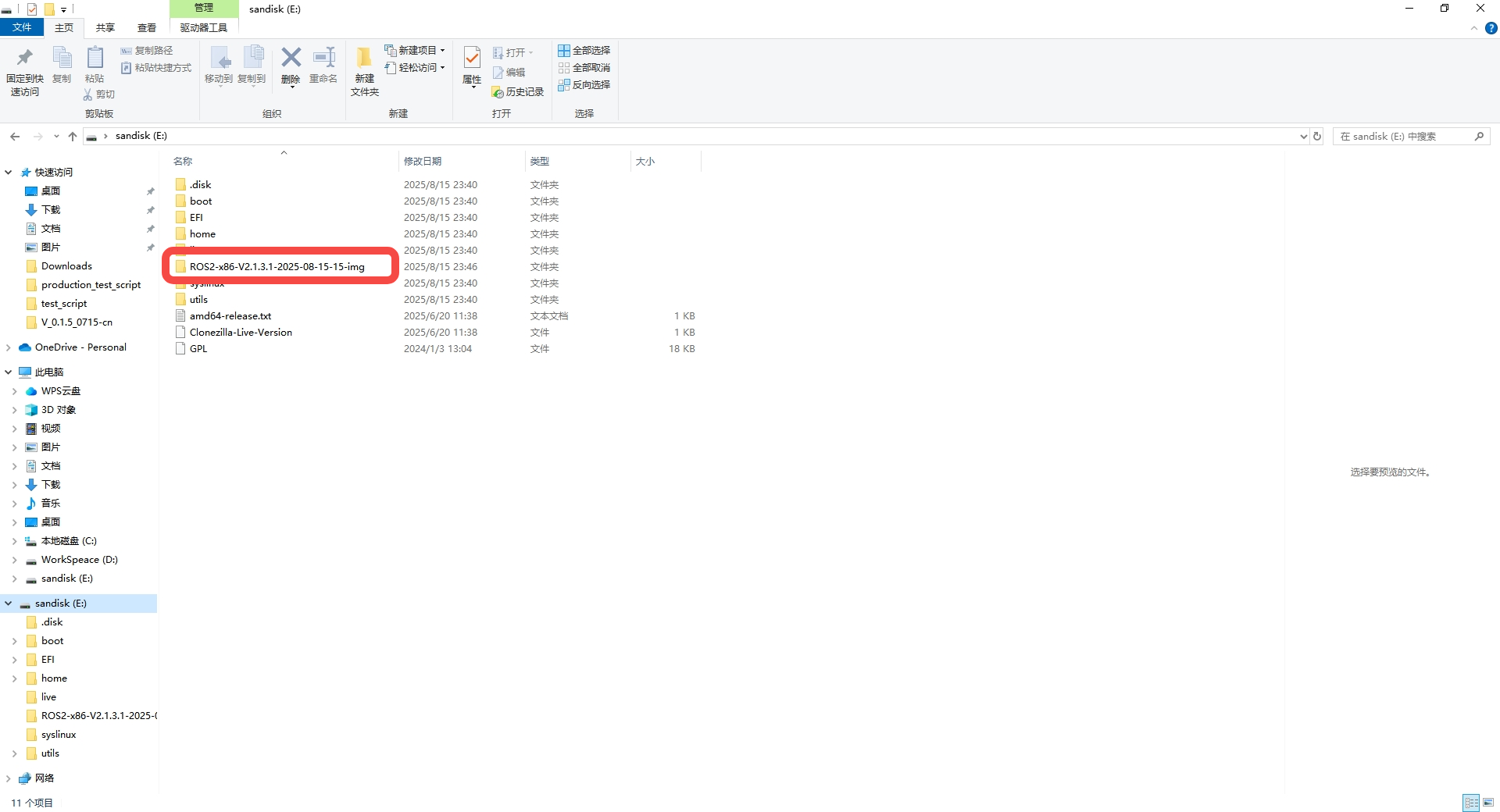Open the 共享 ribbon tab
Screen dimensions: 1500x812
pos(104,27)
